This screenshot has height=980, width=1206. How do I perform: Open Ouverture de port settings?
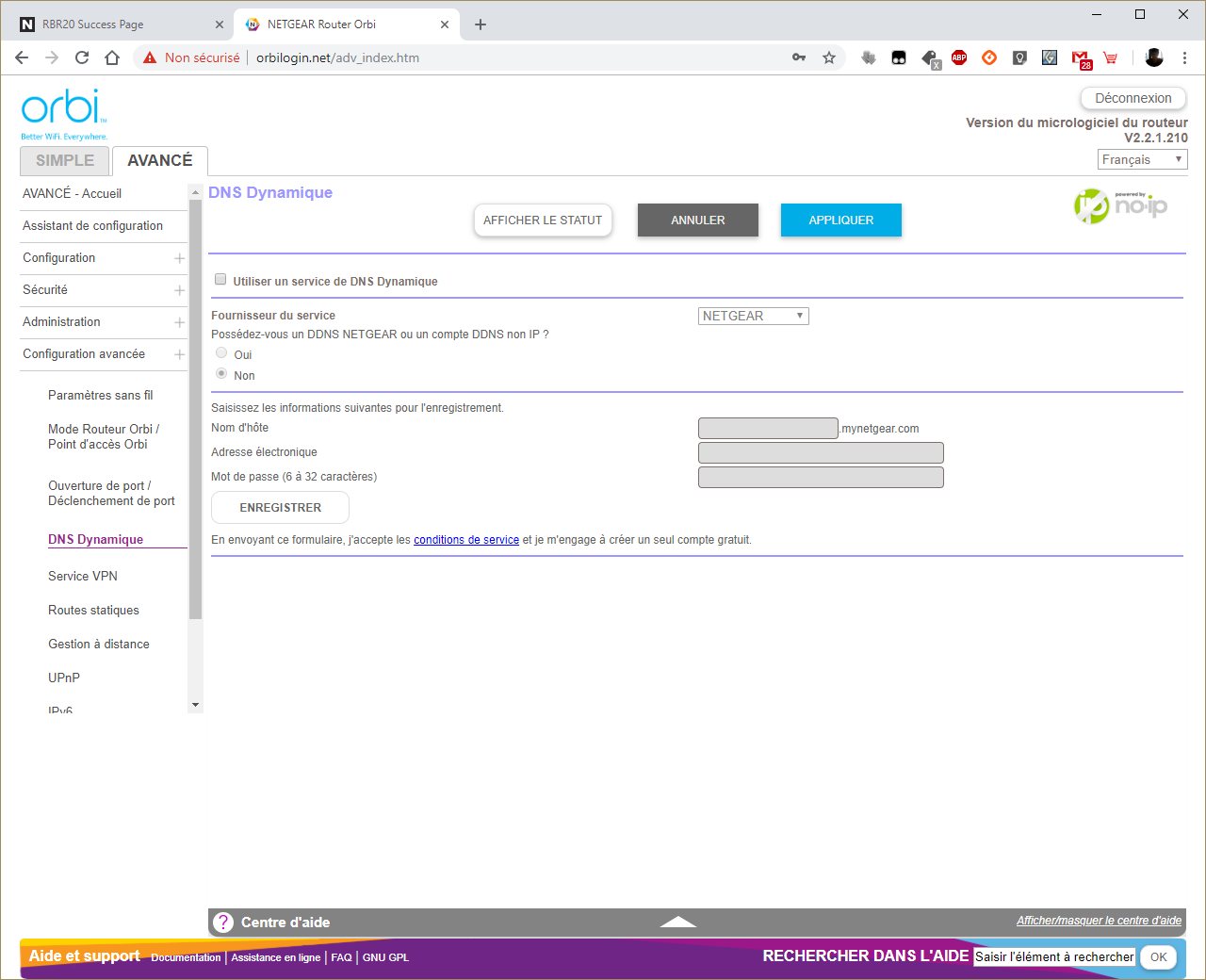(x=111, y=493)
